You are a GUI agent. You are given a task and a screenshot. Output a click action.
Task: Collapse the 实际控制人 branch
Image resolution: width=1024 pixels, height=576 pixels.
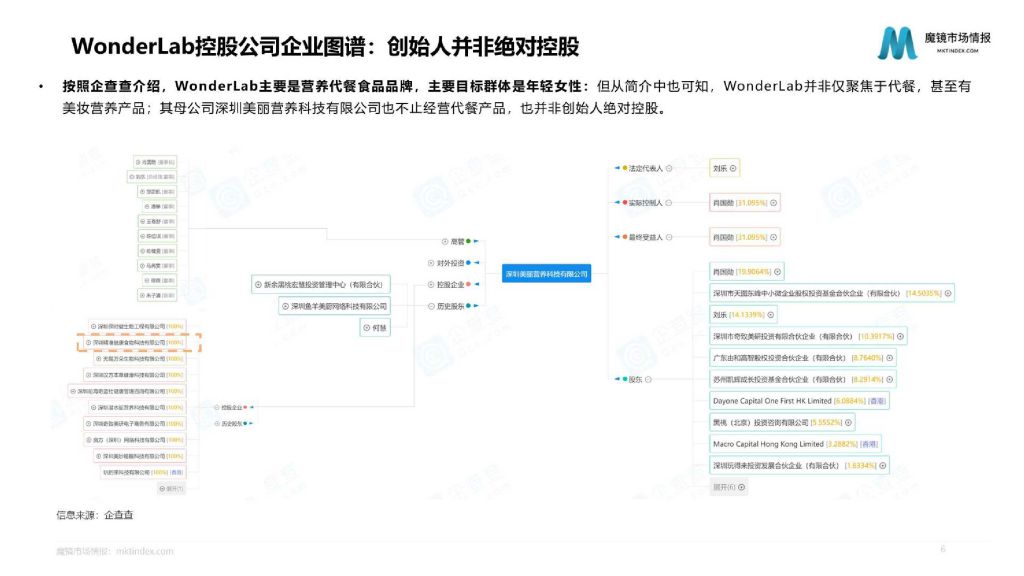tap(668, 203)
